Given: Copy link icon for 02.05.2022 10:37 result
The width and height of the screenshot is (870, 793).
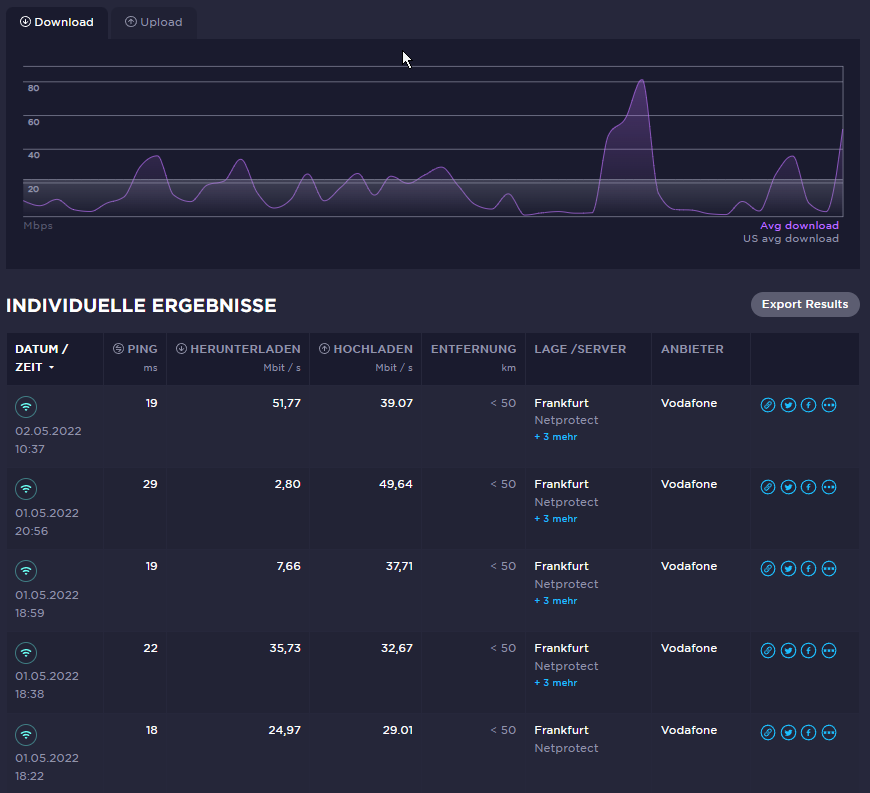Looking at the screenshot, I should pyautogui.click(x=768, y=405).
